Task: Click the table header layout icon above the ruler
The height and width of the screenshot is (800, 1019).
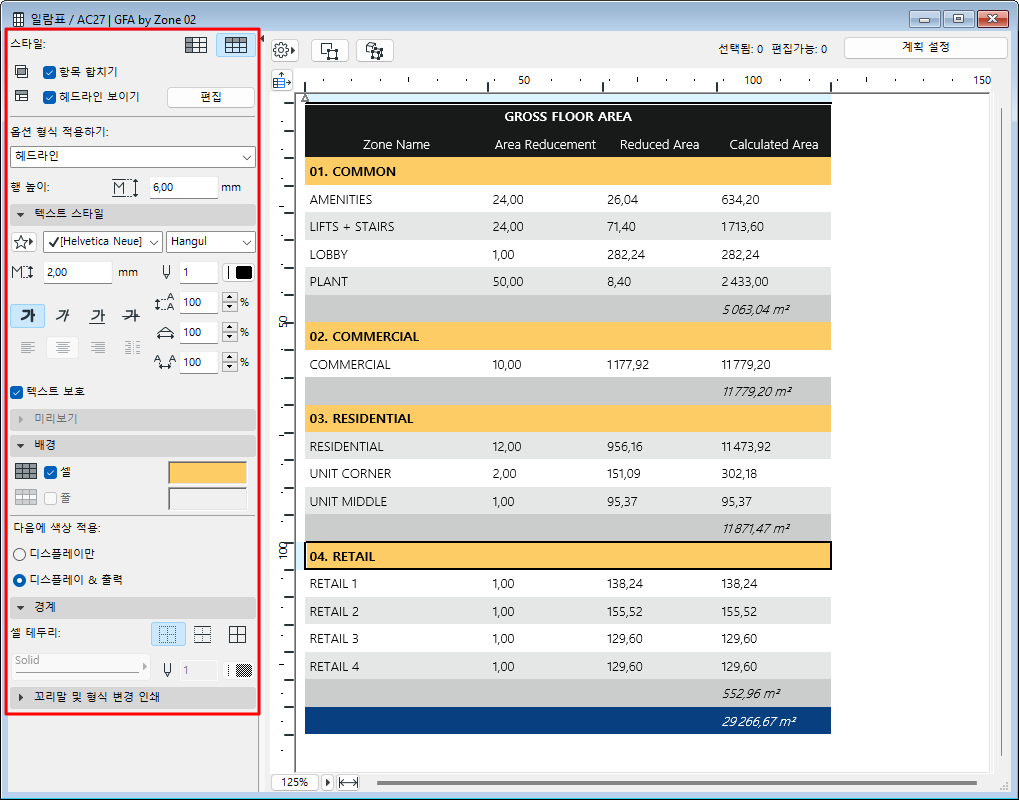Action: [x=281, y=80]
